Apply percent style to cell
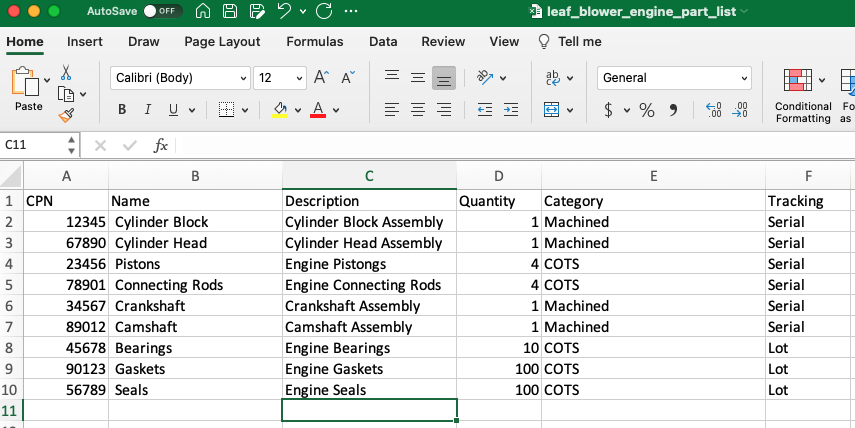855x428 pixels. point(646,110)
